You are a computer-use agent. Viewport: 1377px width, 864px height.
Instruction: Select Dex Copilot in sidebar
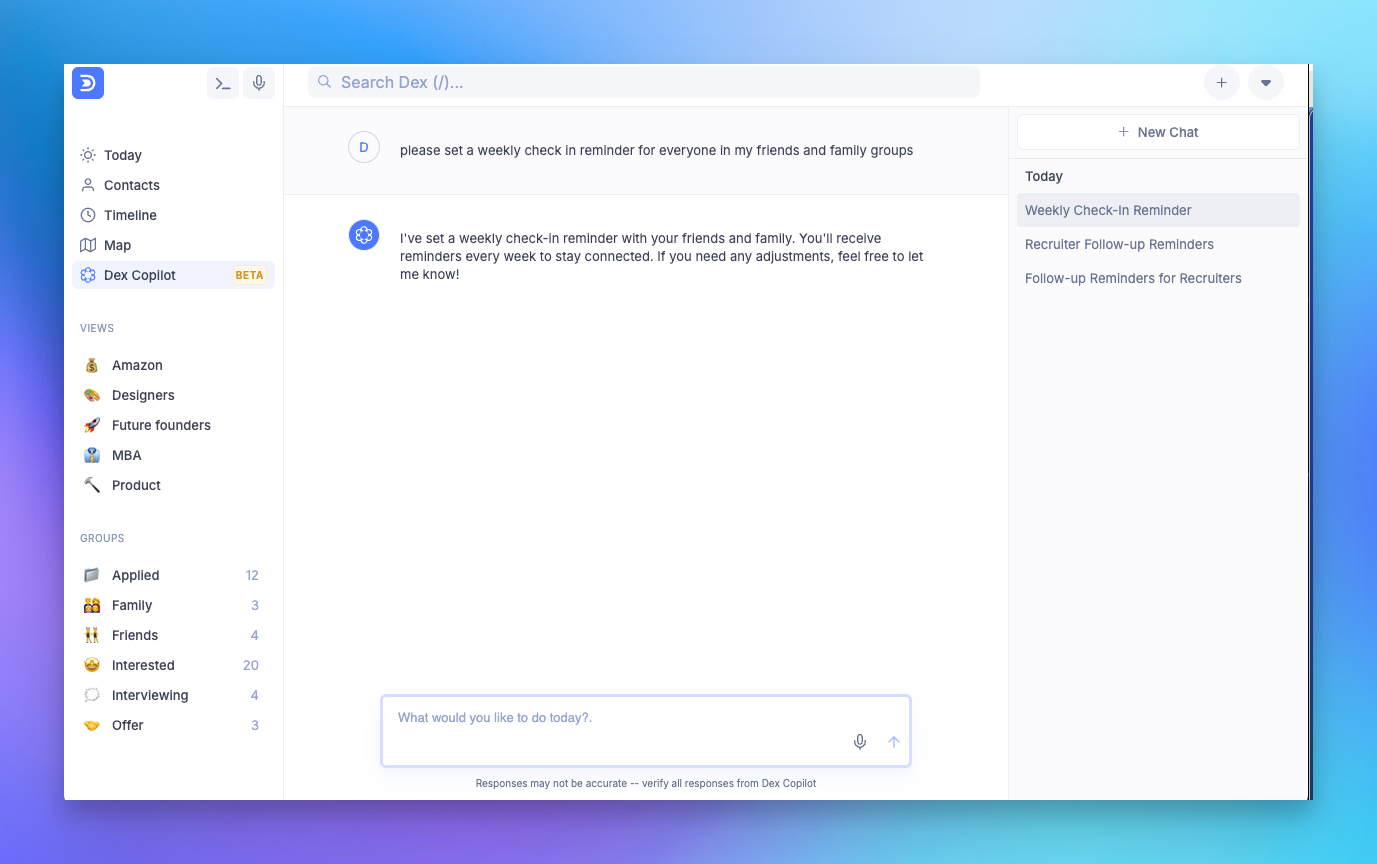click(173, 275)
